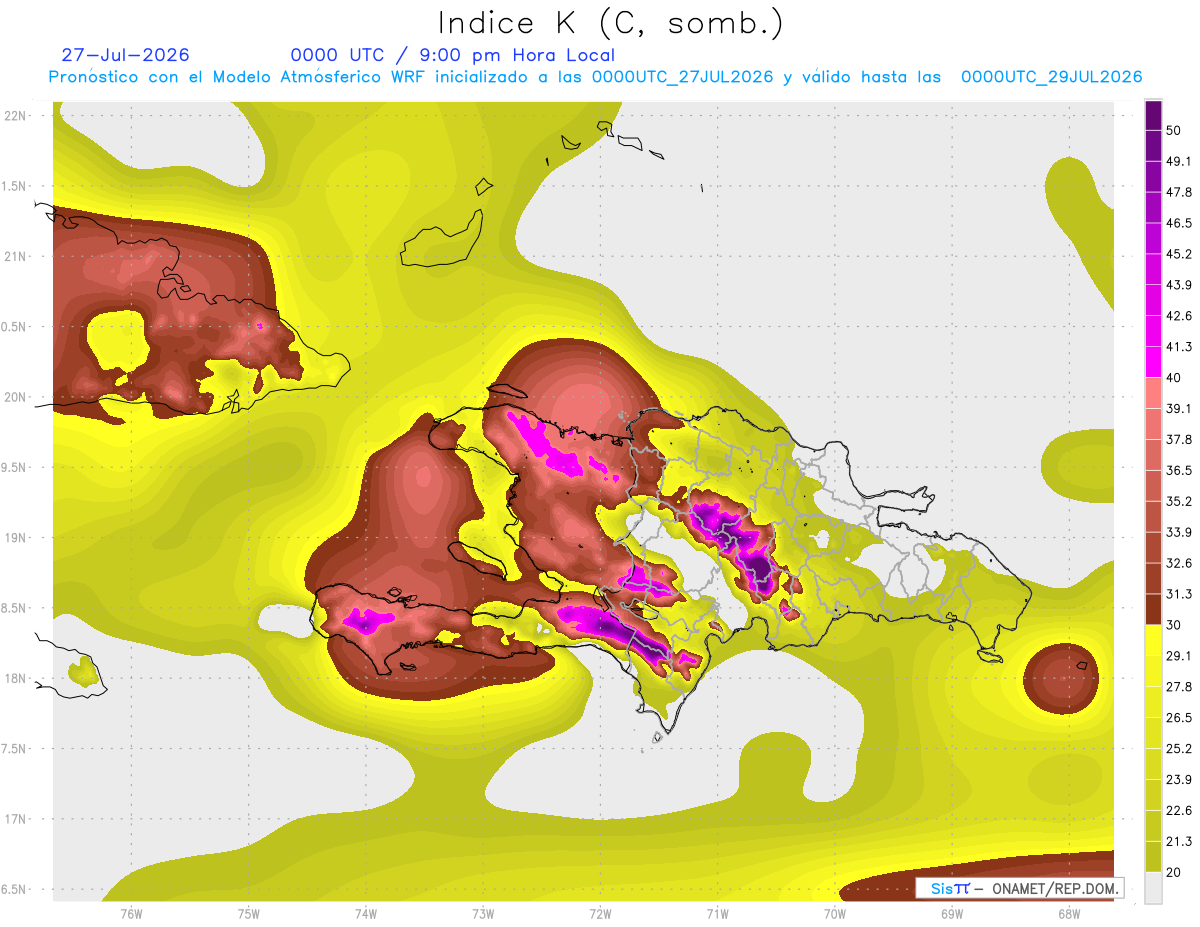This screenshot has height=927, width=1200.
Task: Click the legend value "47.8"
Action: click(x=1178, y=192)
